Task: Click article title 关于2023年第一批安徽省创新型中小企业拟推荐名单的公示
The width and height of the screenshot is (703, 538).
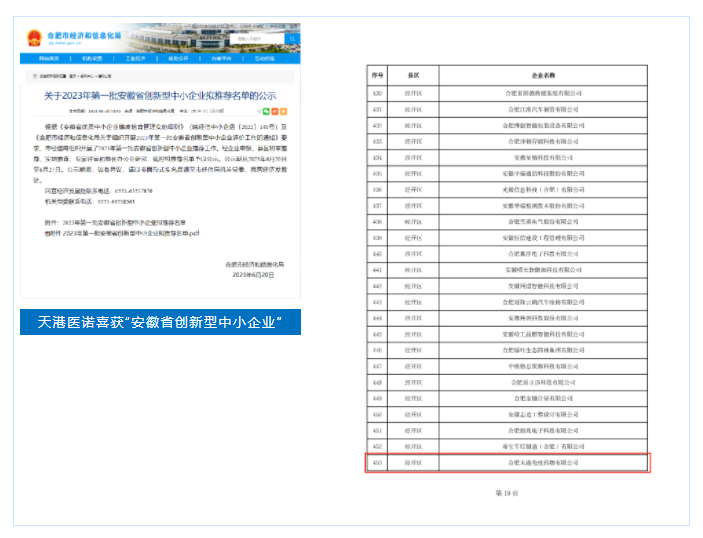Action: point(160,96)
